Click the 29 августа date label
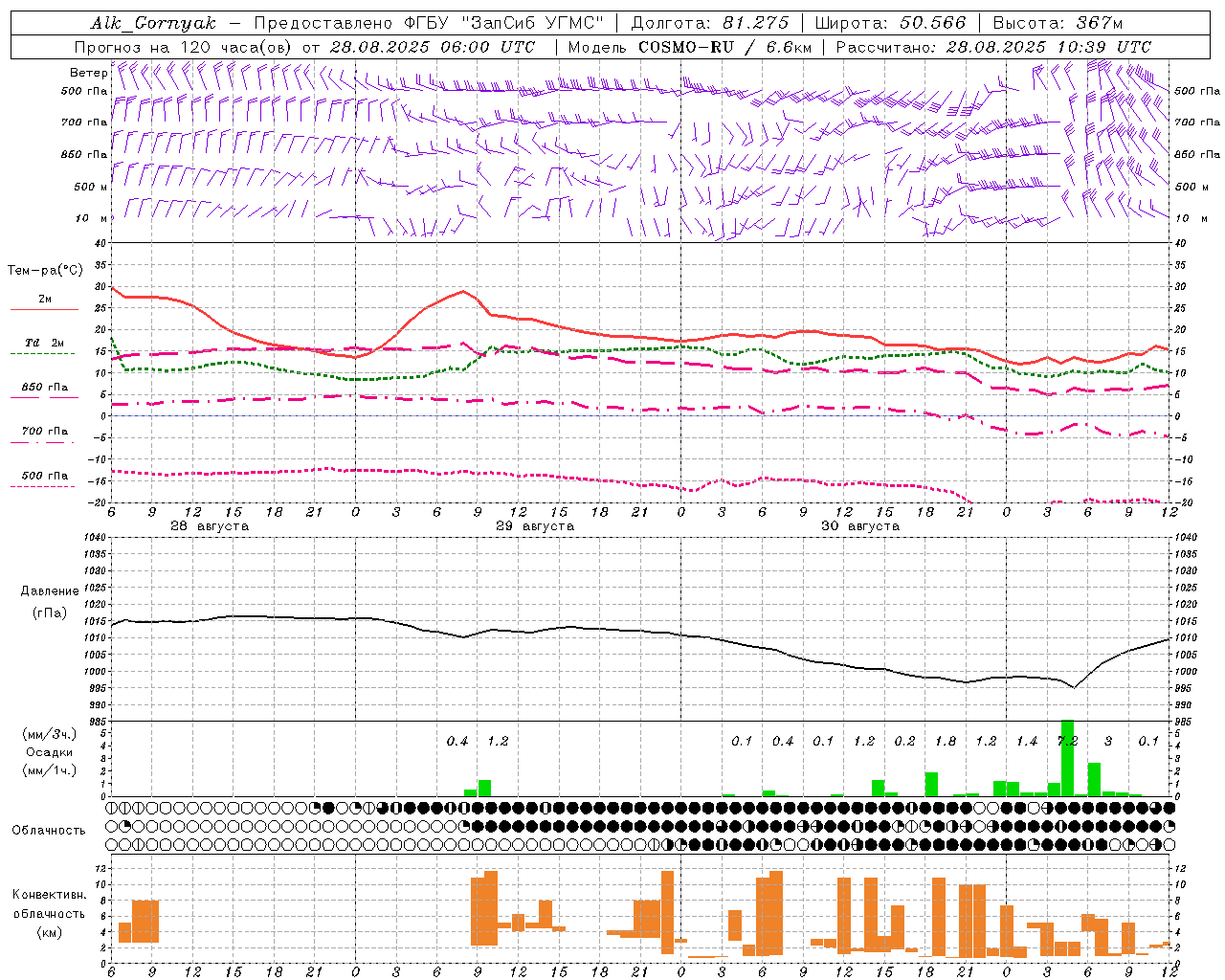1225x980 pixels. [535, 526]
